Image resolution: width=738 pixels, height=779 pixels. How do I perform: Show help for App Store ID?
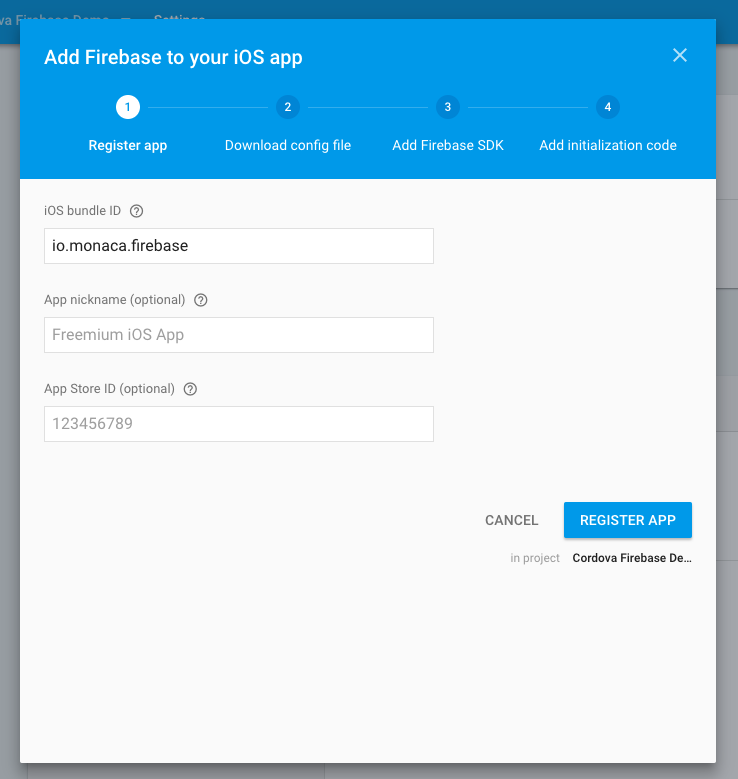tap(190, 389)
